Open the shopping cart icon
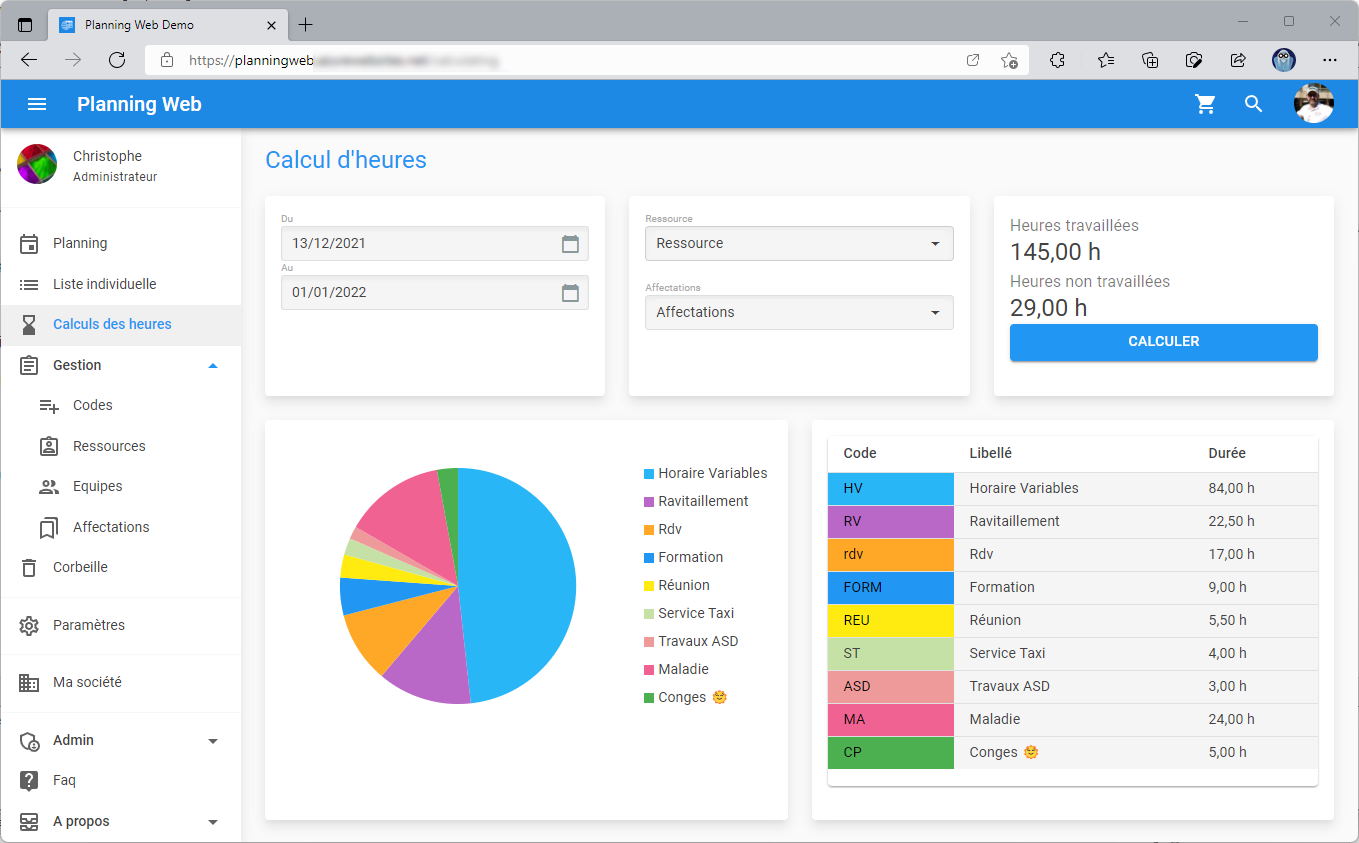This screenshot has height=843, width=1359. tap(1205, 104)
